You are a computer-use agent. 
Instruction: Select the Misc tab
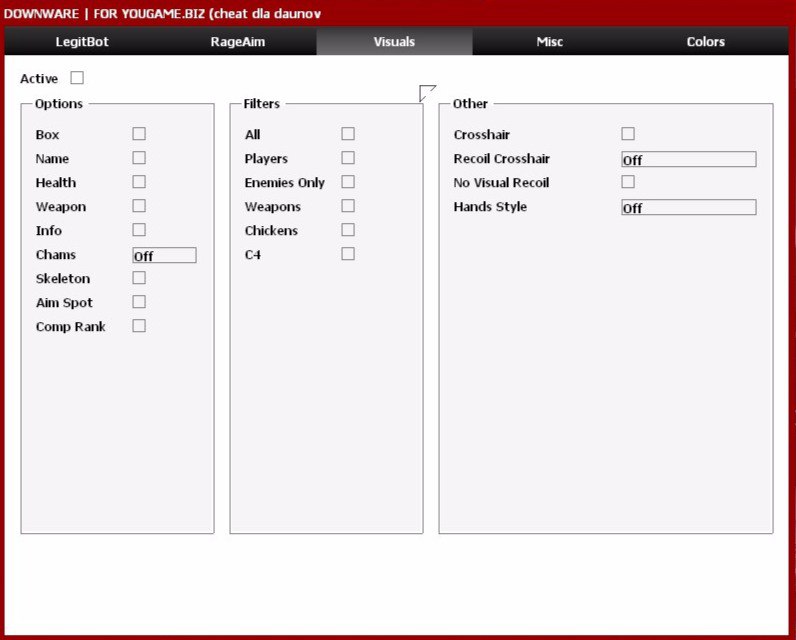(549, 42)
